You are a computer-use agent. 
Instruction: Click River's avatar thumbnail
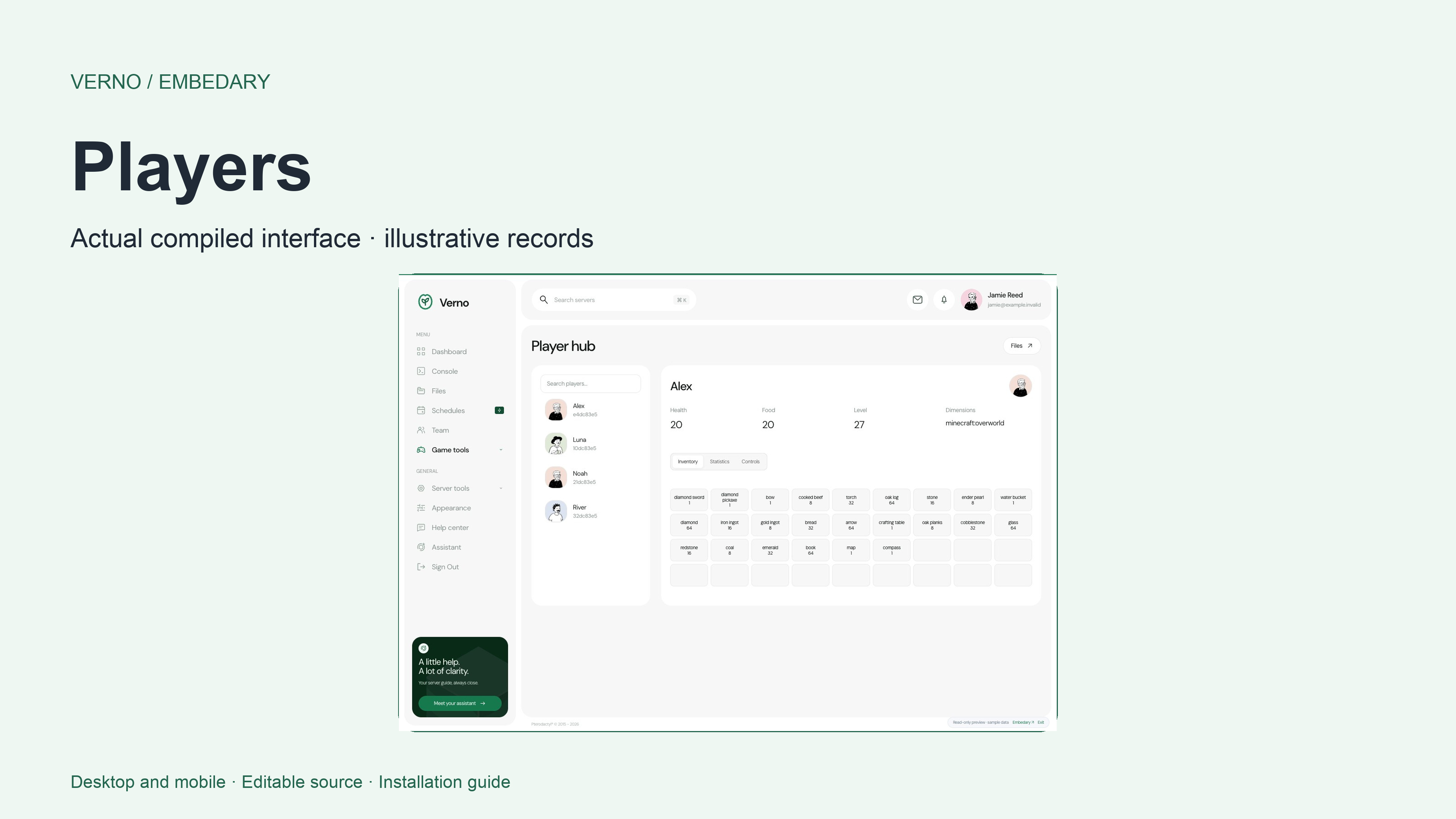pos(555,511)
